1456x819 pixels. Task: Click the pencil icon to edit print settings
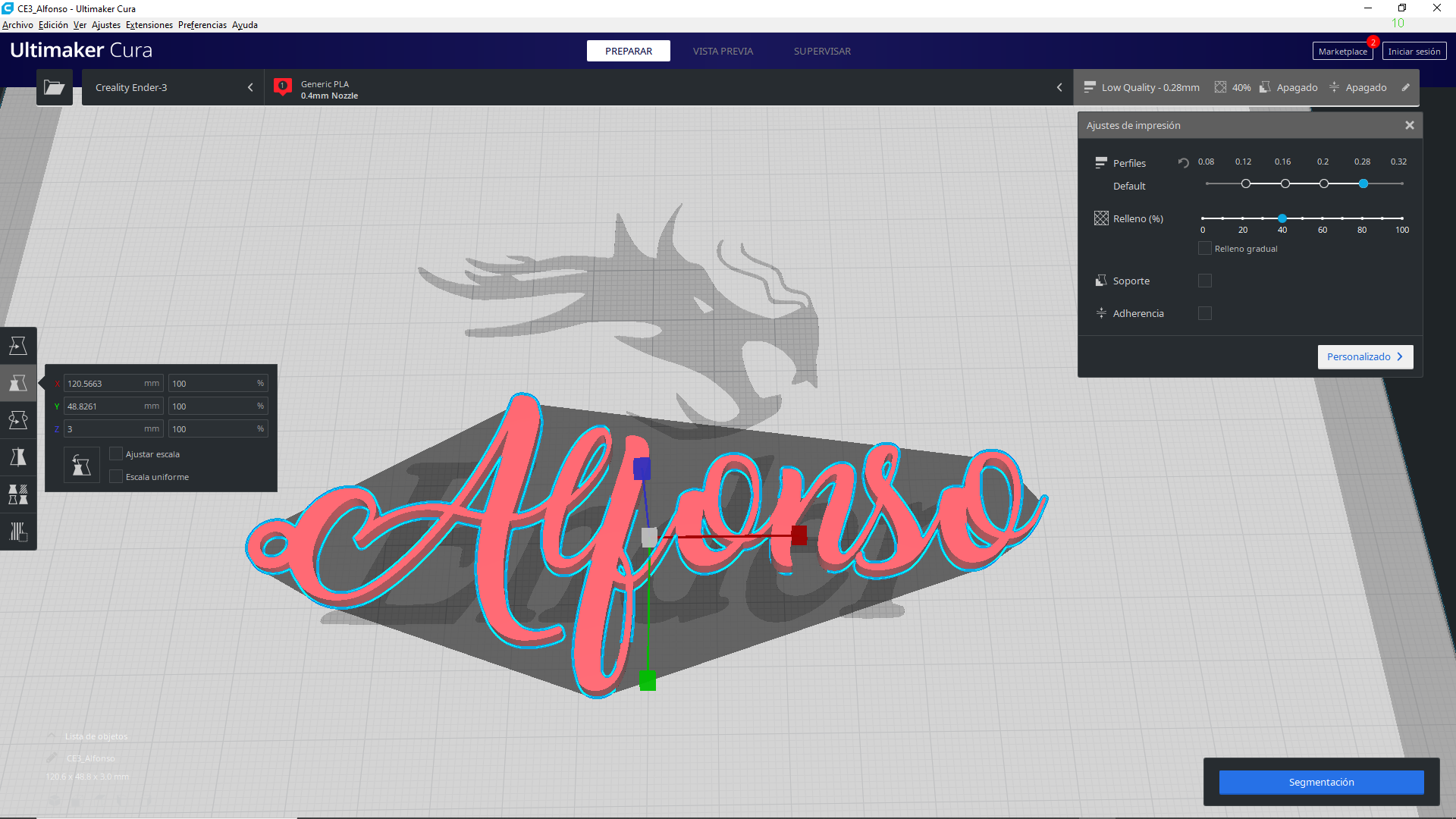click(x=1407, y=87)
